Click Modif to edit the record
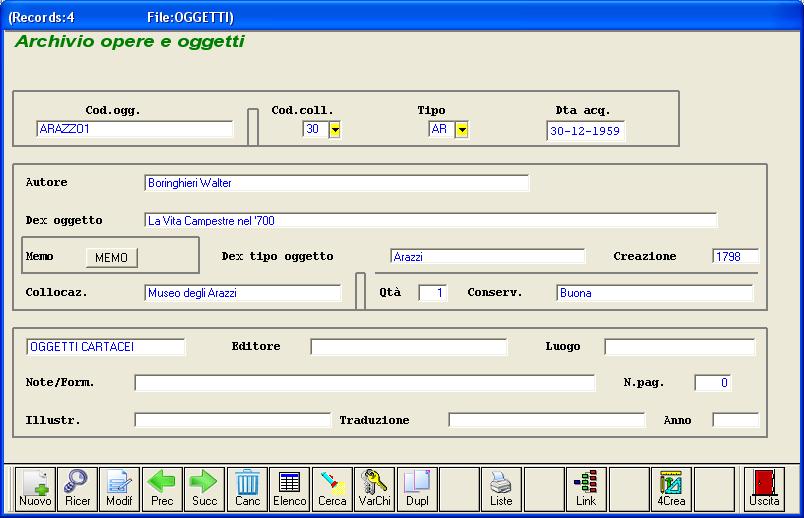804x518 pixels. point(119,489)
